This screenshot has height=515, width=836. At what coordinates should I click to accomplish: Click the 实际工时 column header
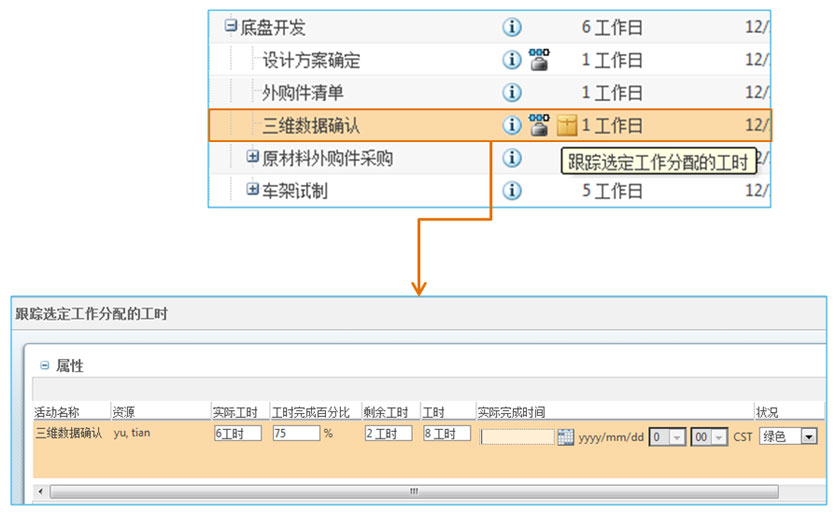pyautogui.click(x=235, y=412)
